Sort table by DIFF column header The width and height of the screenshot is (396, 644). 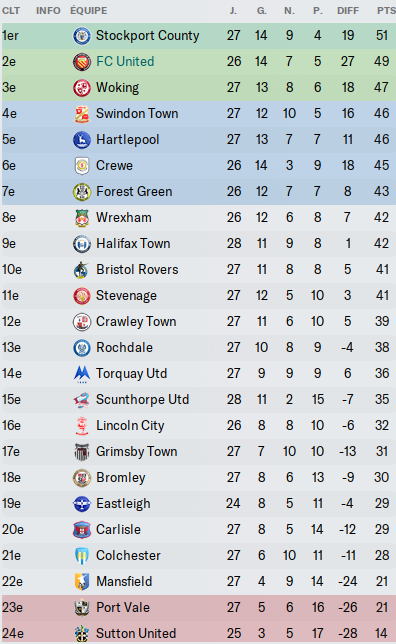tap(348, 11)
